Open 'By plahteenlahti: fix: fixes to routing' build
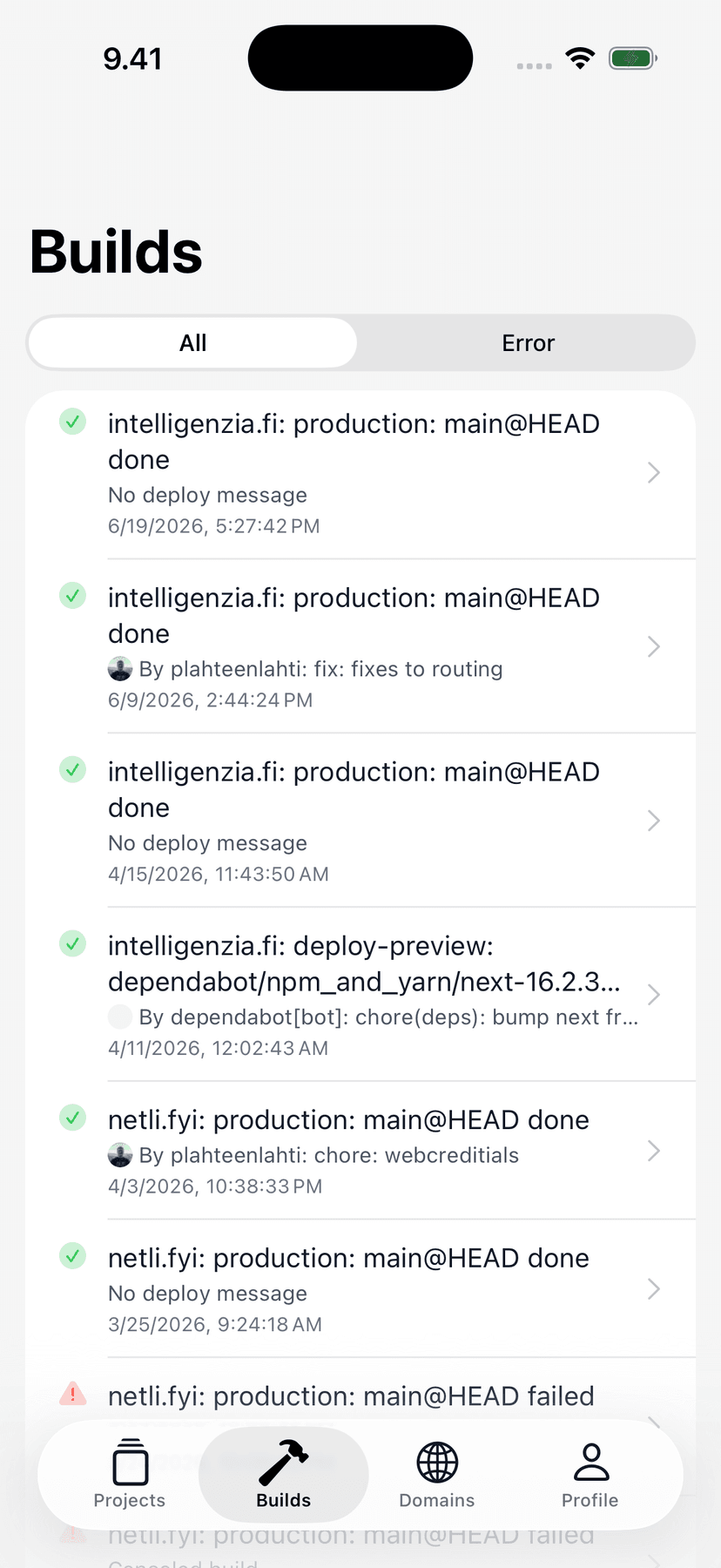 point(360,646)
